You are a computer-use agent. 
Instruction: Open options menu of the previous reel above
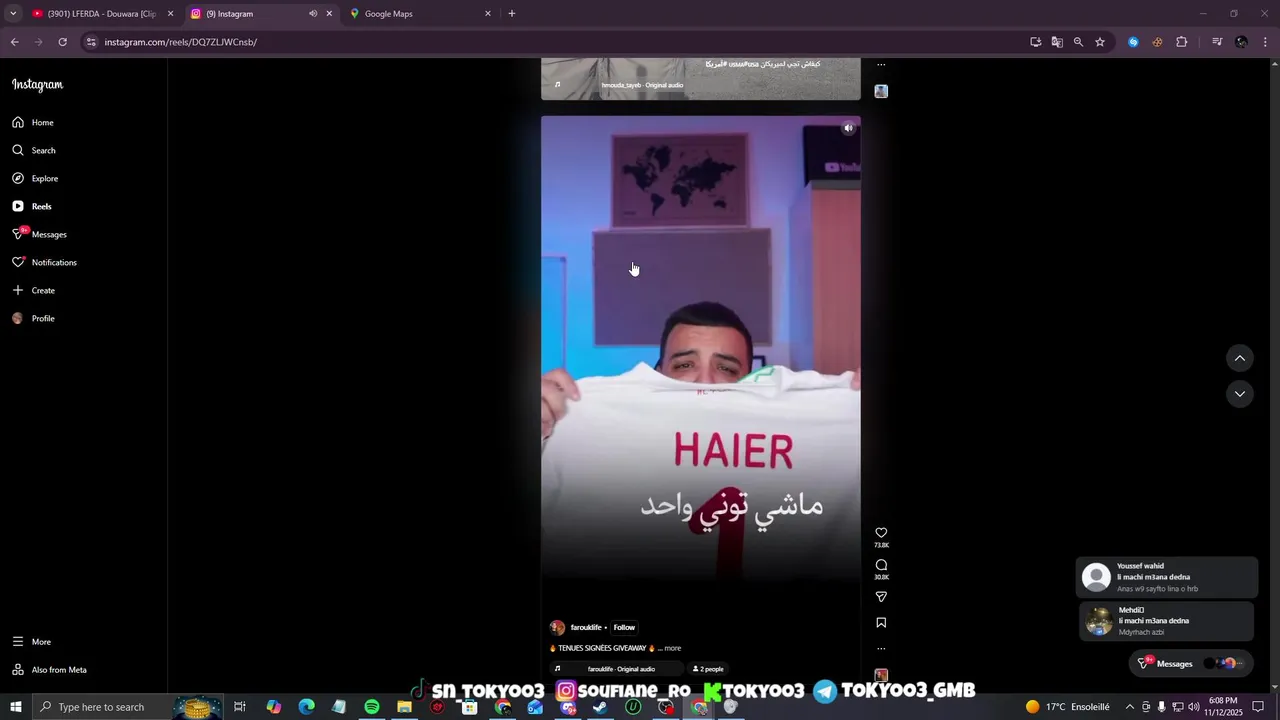[881, 65]
